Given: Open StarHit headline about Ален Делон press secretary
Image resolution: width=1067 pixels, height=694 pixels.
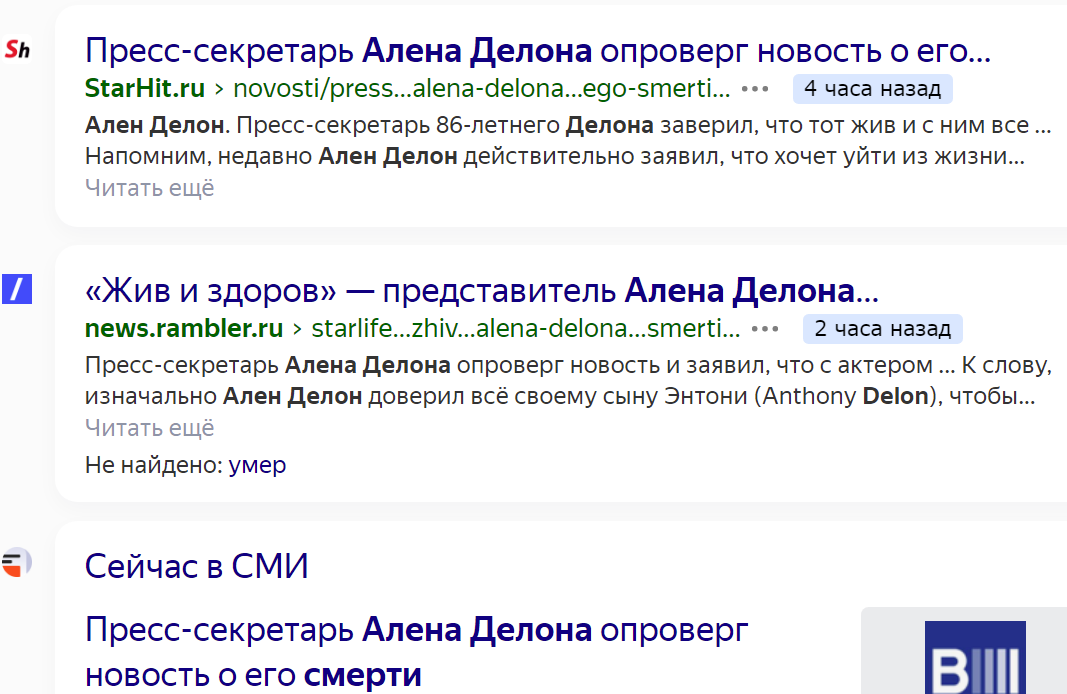Looking at the screenshot, I should (538, 51).
